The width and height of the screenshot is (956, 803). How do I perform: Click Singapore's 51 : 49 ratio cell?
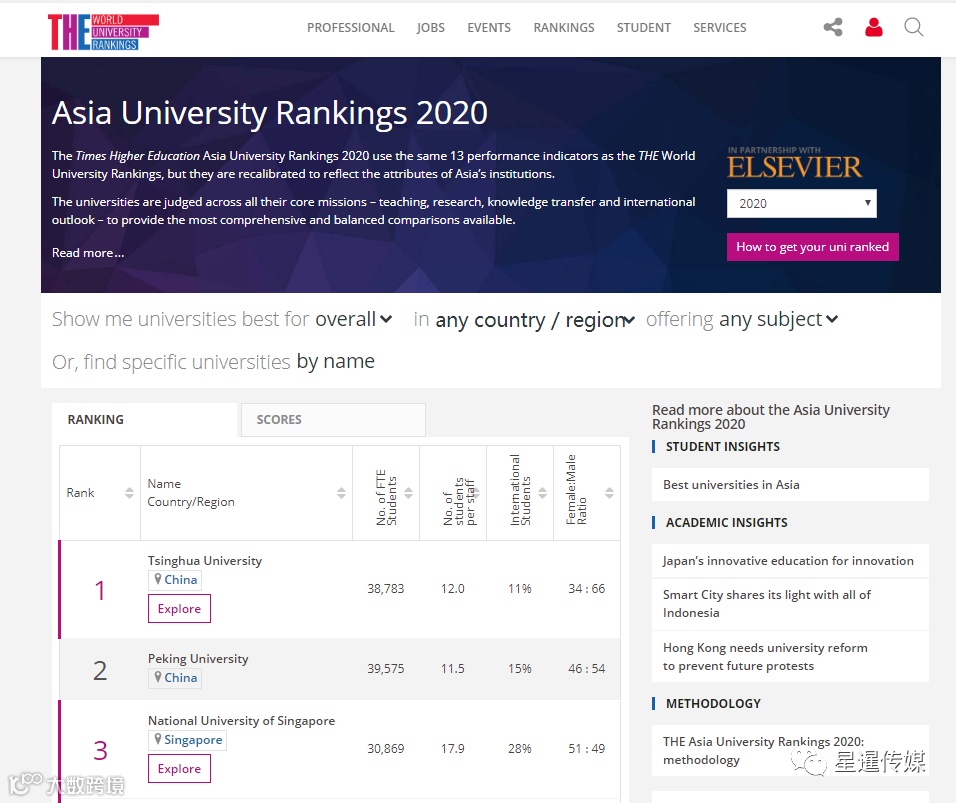point(587,748)
